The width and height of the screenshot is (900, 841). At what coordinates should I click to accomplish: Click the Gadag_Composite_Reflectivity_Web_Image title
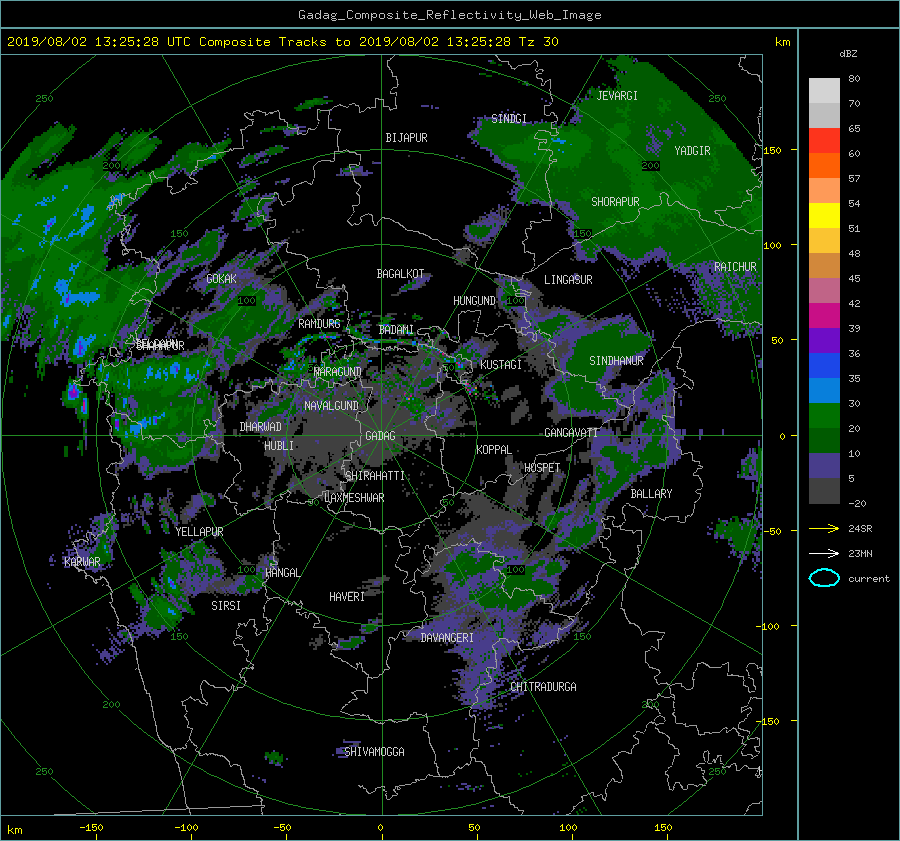pos(449,15)
